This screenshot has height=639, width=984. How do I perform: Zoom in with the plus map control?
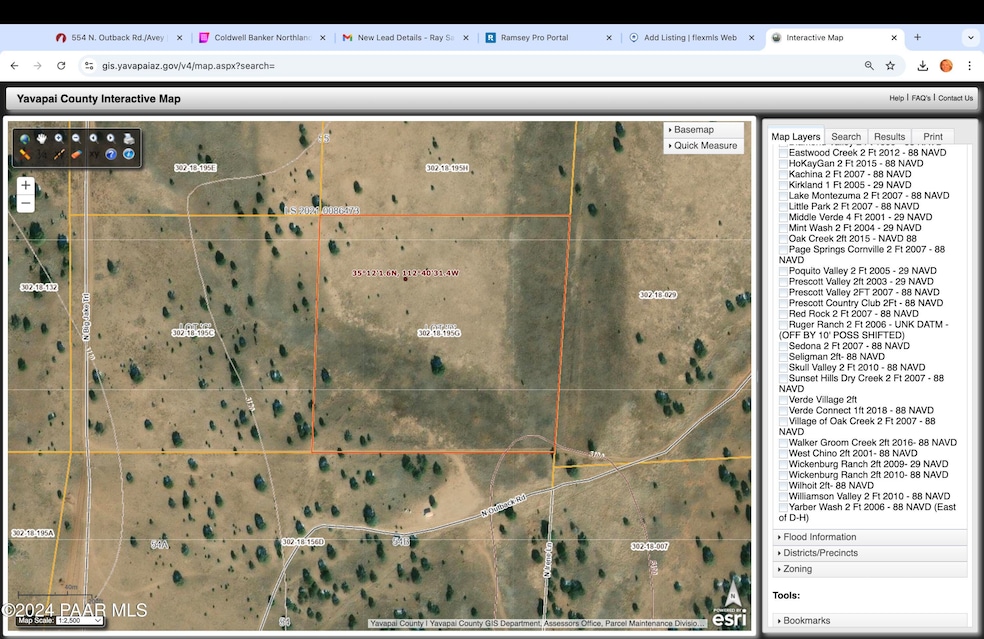coord(25,185)
